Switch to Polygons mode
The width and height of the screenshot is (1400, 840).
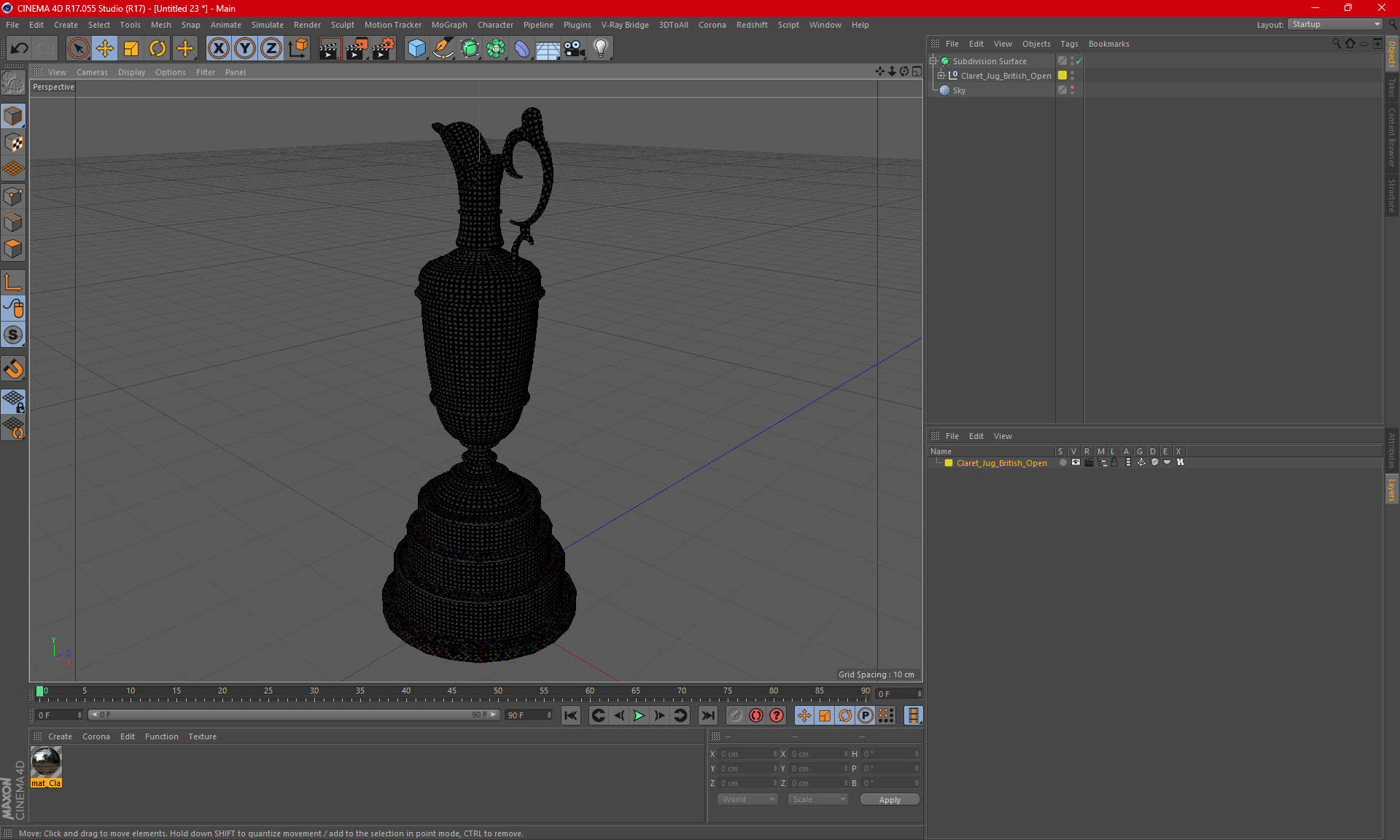pyautogui.click(x=13, y=249)
